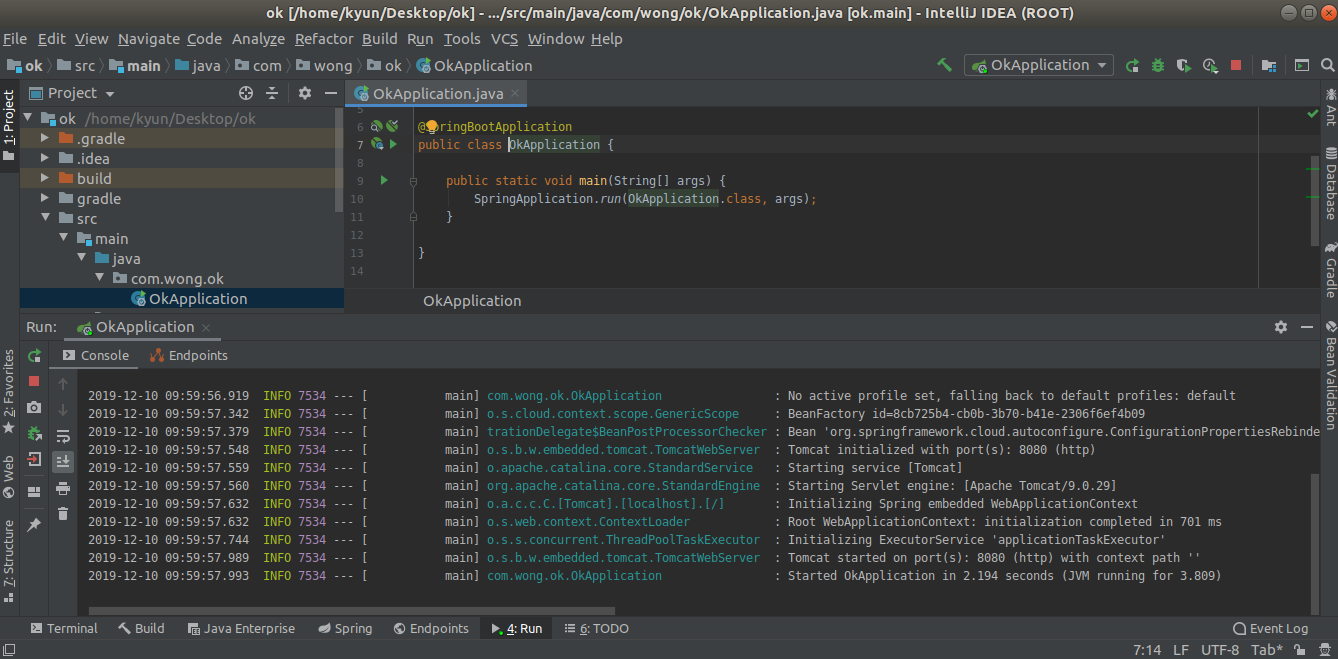Open Project panel gear settings
The width and height of the screenshot is (1338, 659).
305,93
